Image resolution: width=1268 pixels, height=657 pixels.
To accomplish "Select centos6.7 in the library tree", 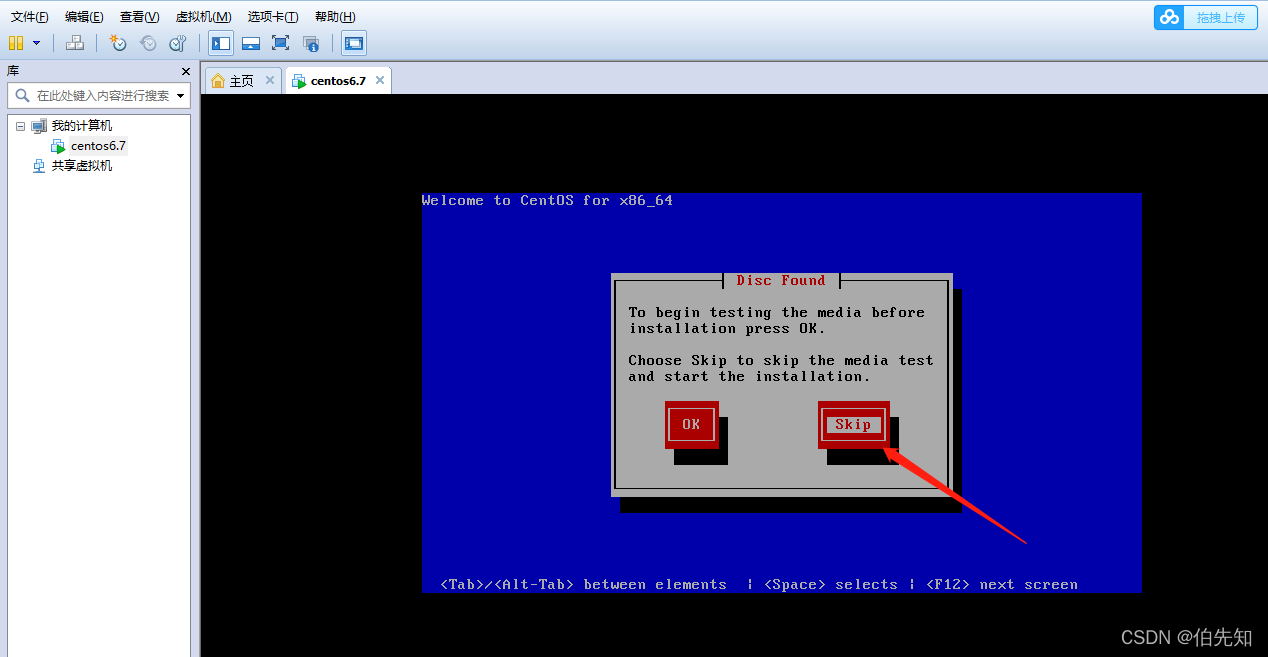I will [x=98, y=146].
